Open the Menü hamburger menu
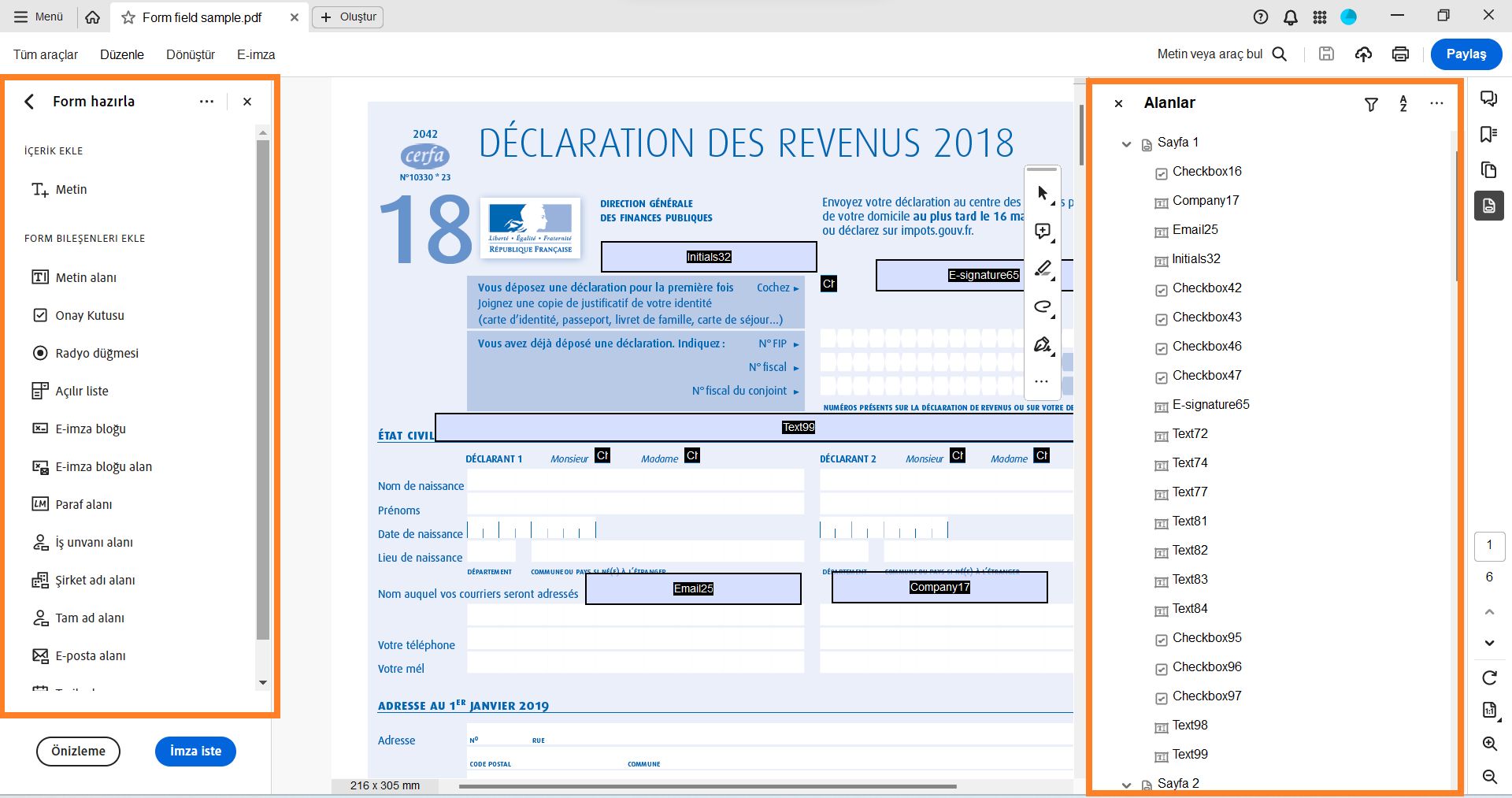This screenshot has height=798, width=1512. [x=38, y=17]
